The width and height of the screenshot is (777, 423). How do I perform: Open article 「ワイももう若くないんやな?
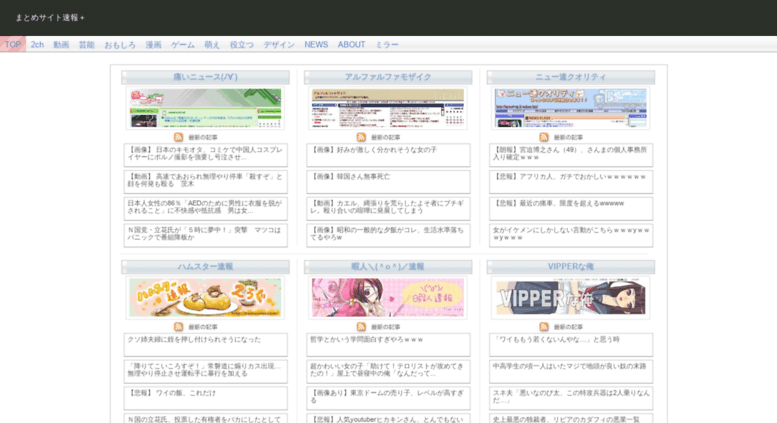point(571,345)
